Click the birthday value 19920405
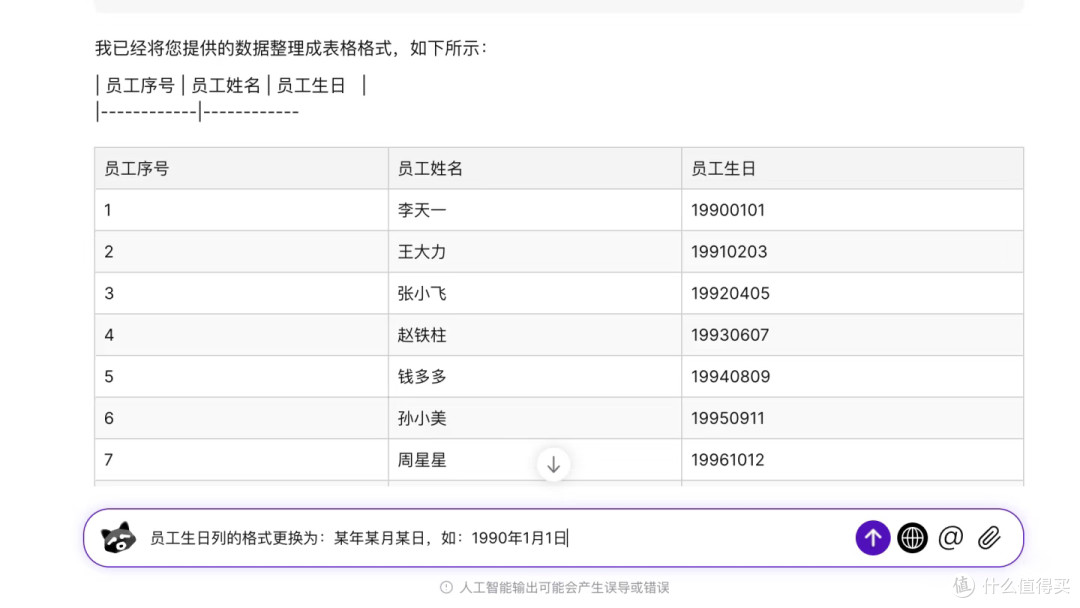The height and width of the screenshot is (608, 1080). tap(730, 293)
